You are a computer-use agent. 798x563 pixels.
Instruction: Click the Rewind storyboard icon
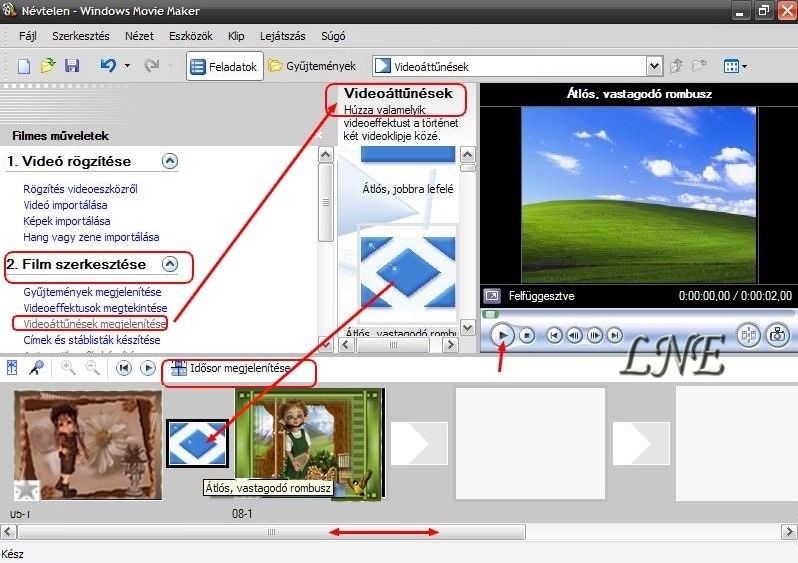[124, 368]
